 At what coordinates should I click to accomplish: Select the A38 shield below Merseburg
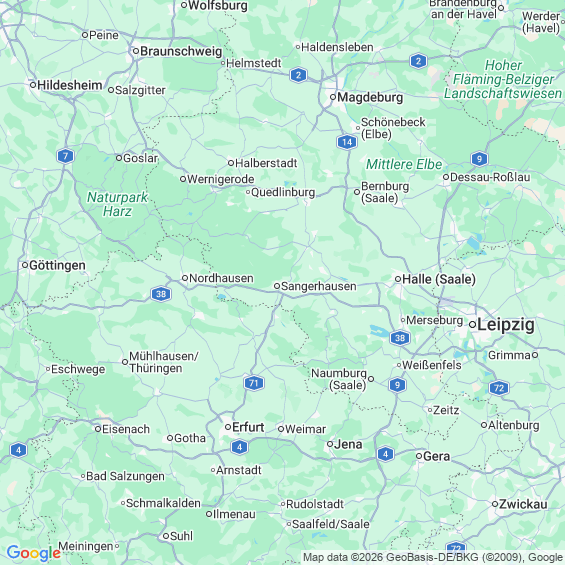pos(400,338)
